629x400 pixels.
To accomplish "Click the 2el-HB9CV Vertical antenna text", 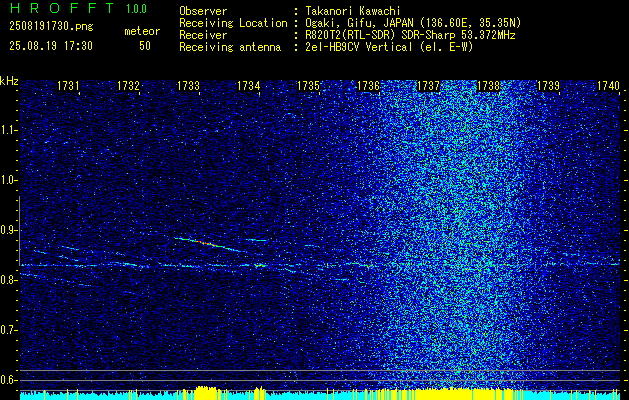I will (389, 47).
